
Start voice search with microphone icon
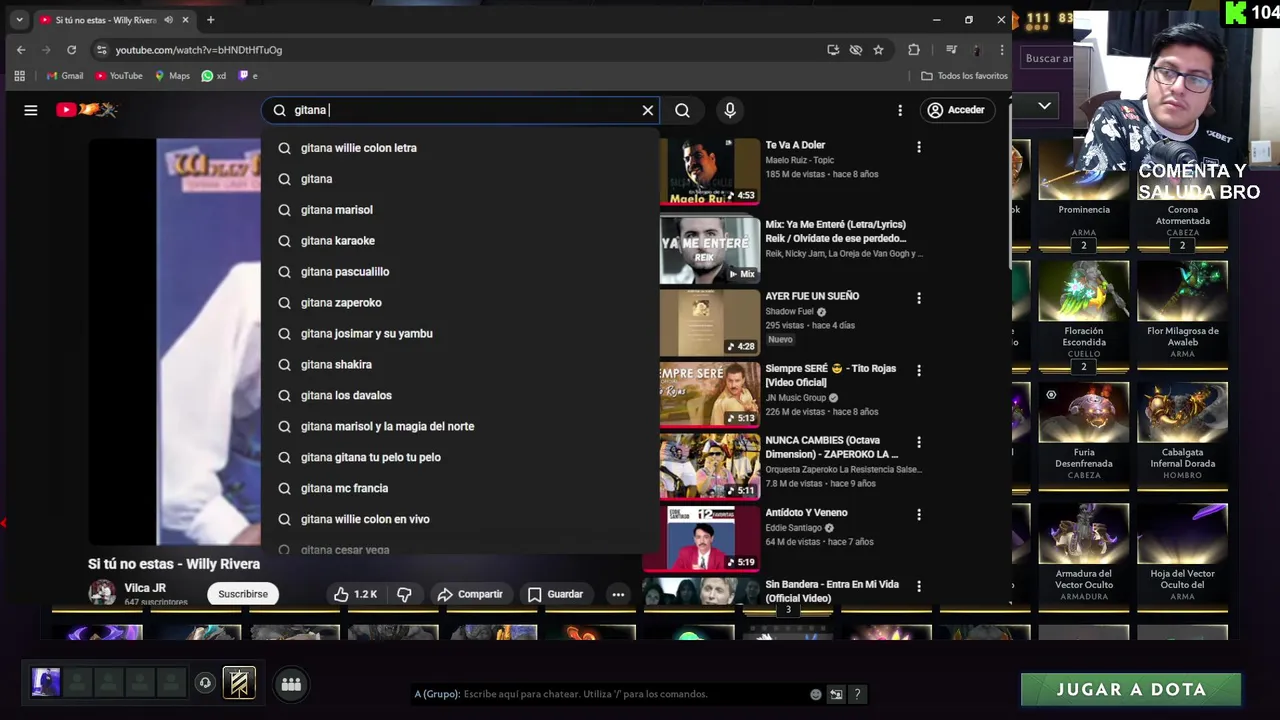[730, 110]
